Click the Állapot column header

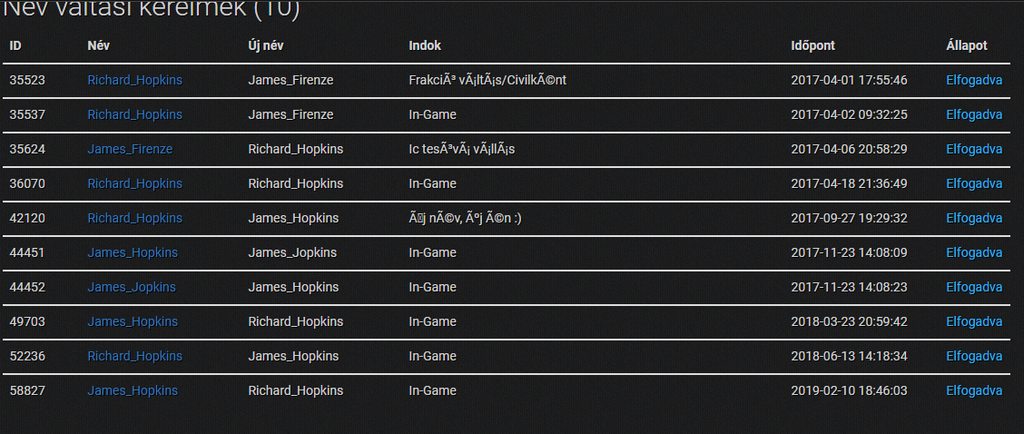(x=967, y=46)
